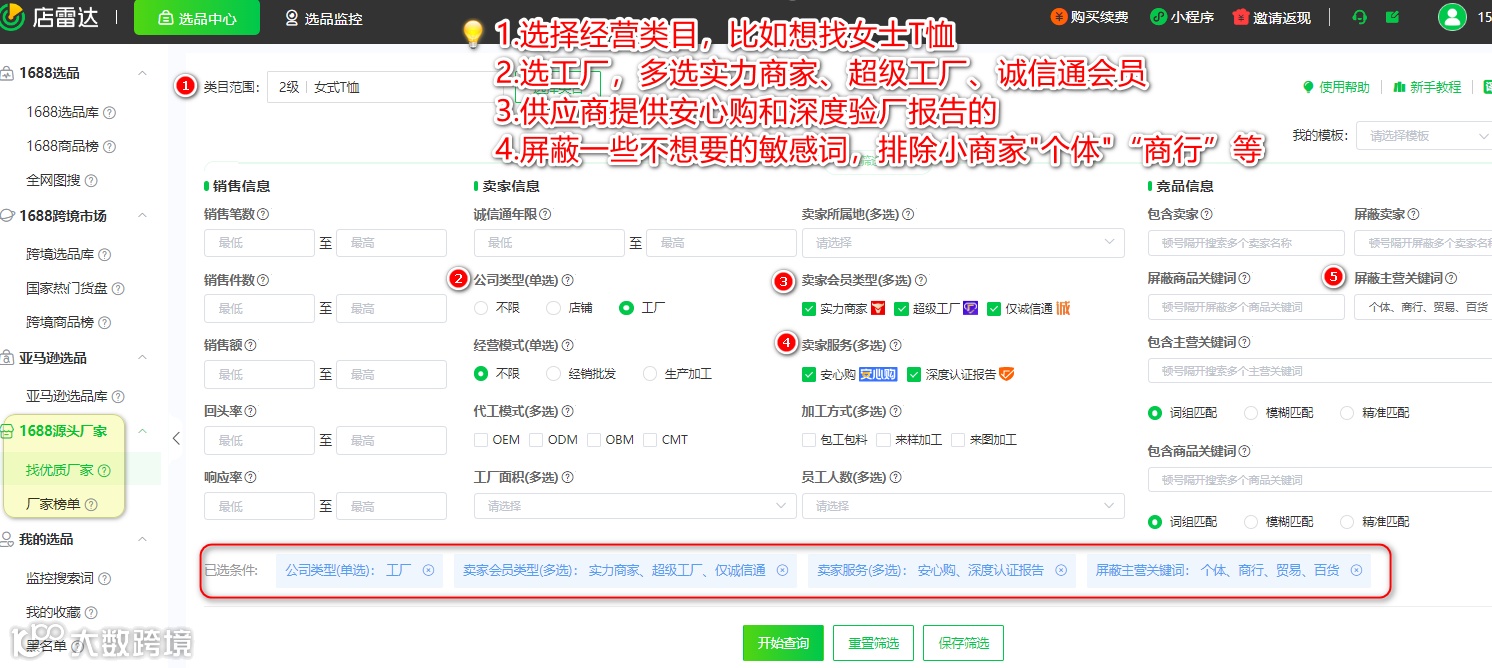Remove the 公司类型 工厂 selected condition
This screenshot has width=1492, height=668.
click(x=428, y=570)
